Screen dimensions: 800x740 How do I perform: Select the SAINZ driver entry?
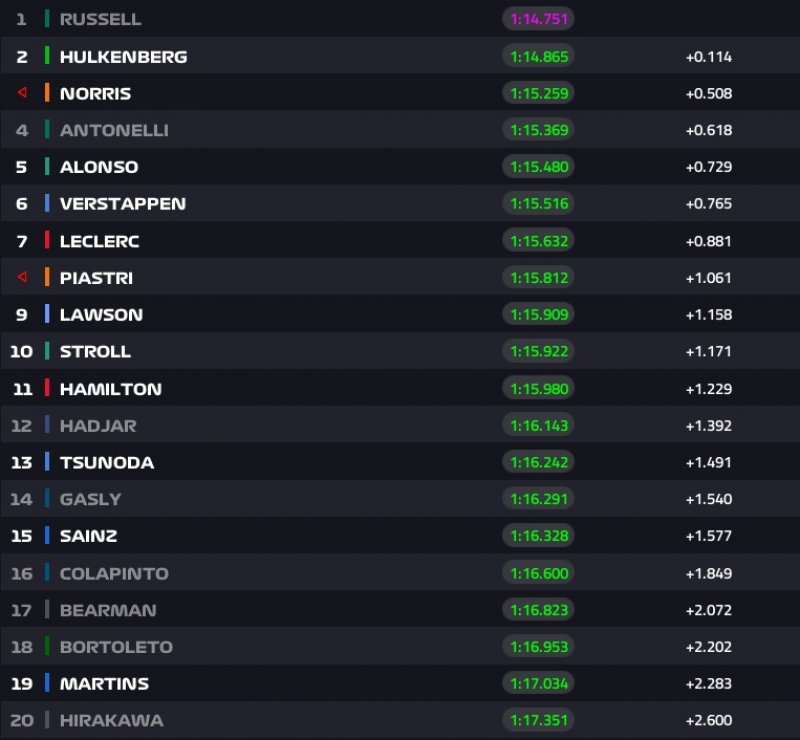click(x=88, y=536)
